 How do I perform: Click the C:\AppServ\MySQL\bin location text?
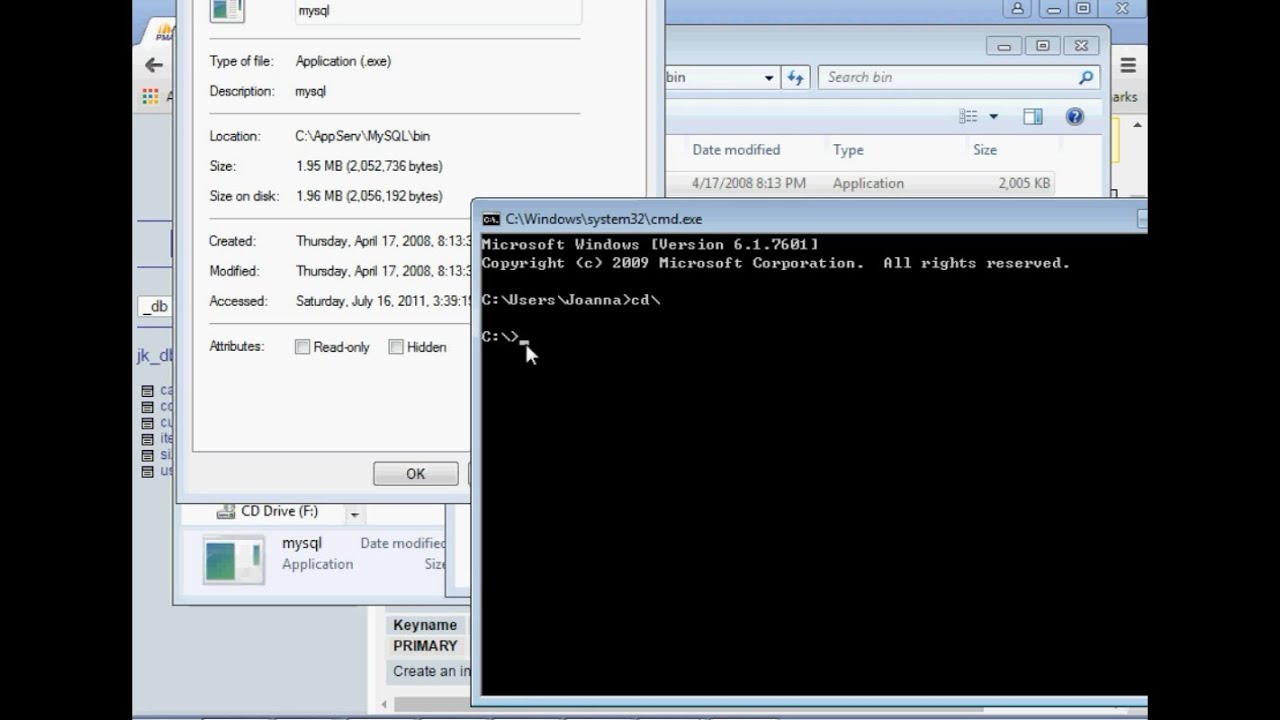(x=363, y=136)
